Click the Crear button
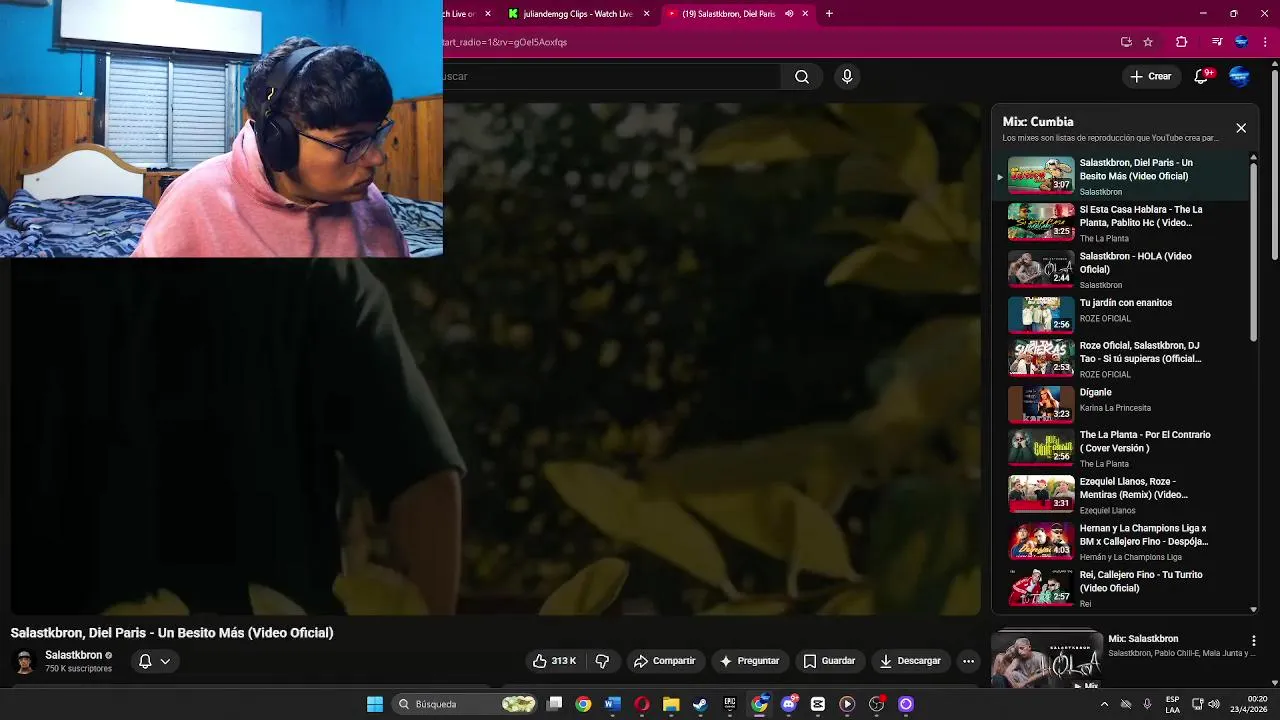Image resolution: width=1280 pixels, height=720 pixels. [x=1150, y=76]
